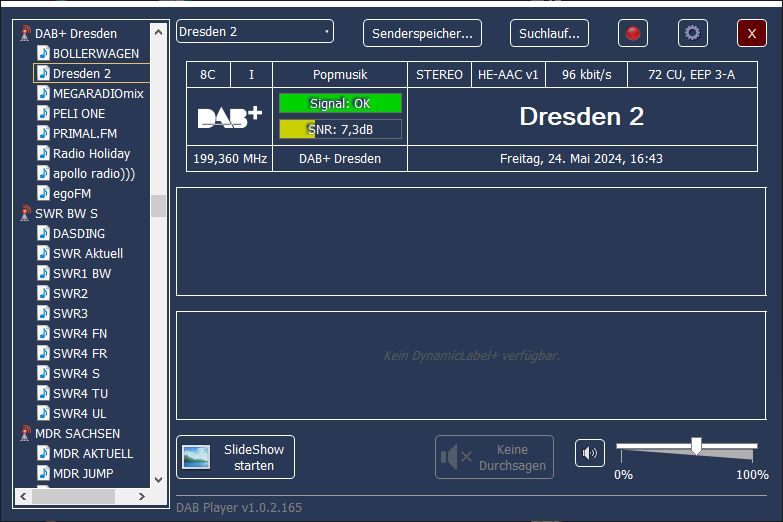783x522 pixels.
Task: Click the DAB+ Dresden ensemble antenna icon
Action: point(25,33)
